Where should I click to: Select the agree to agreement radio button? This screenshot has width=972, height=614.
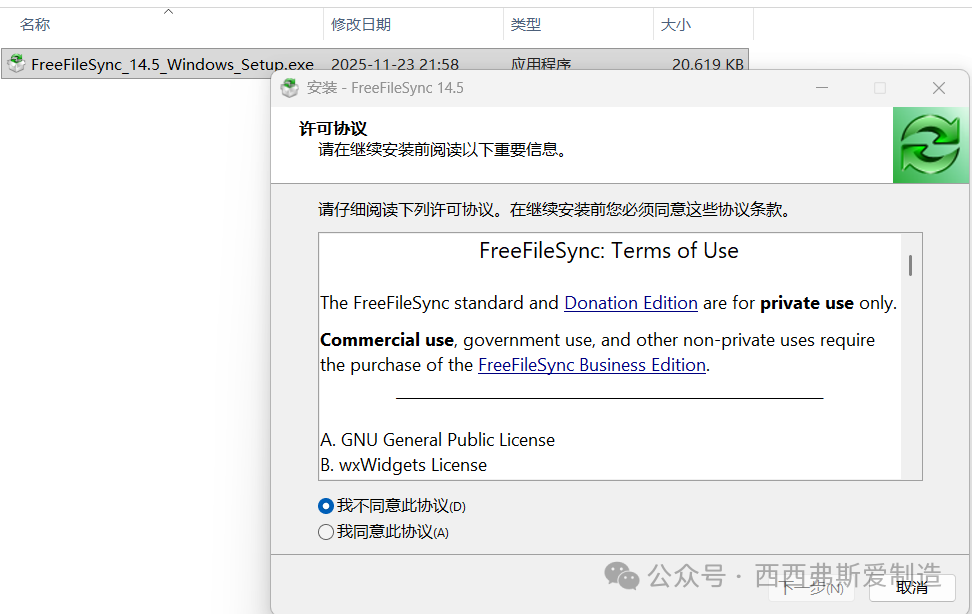(325, 532)
